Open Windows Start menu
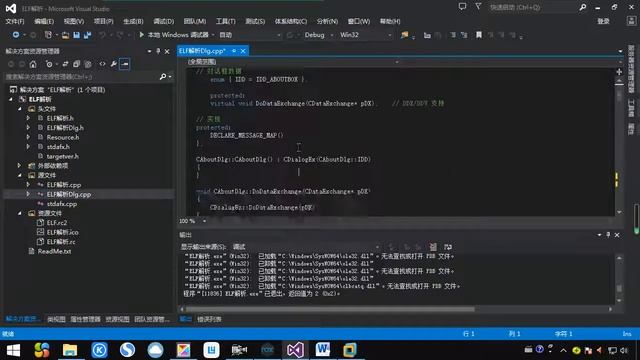640x360 pixels. (x=13, y=350)
